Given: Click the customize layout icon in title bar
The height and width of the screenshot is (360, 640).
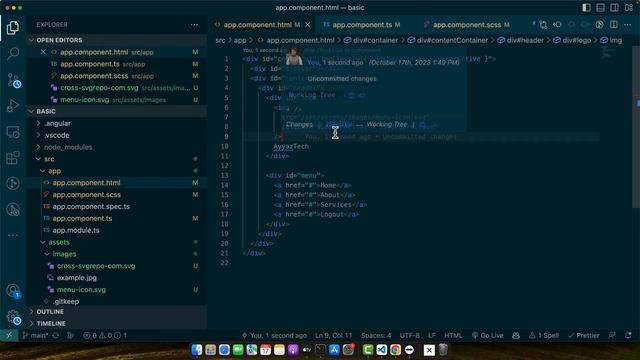Looking at the screenshot, I should (629, 8).
